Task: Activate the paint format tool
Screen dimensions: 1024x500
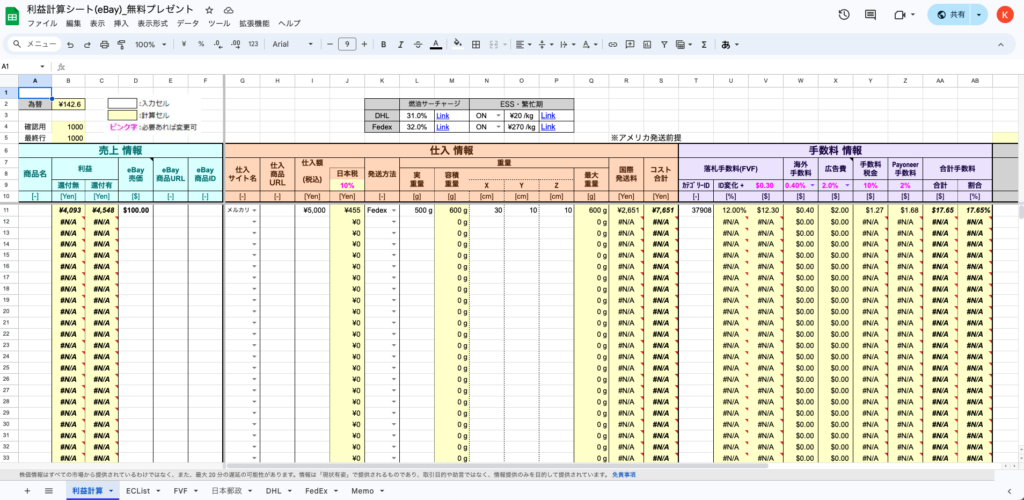Action: coord(121,44)
